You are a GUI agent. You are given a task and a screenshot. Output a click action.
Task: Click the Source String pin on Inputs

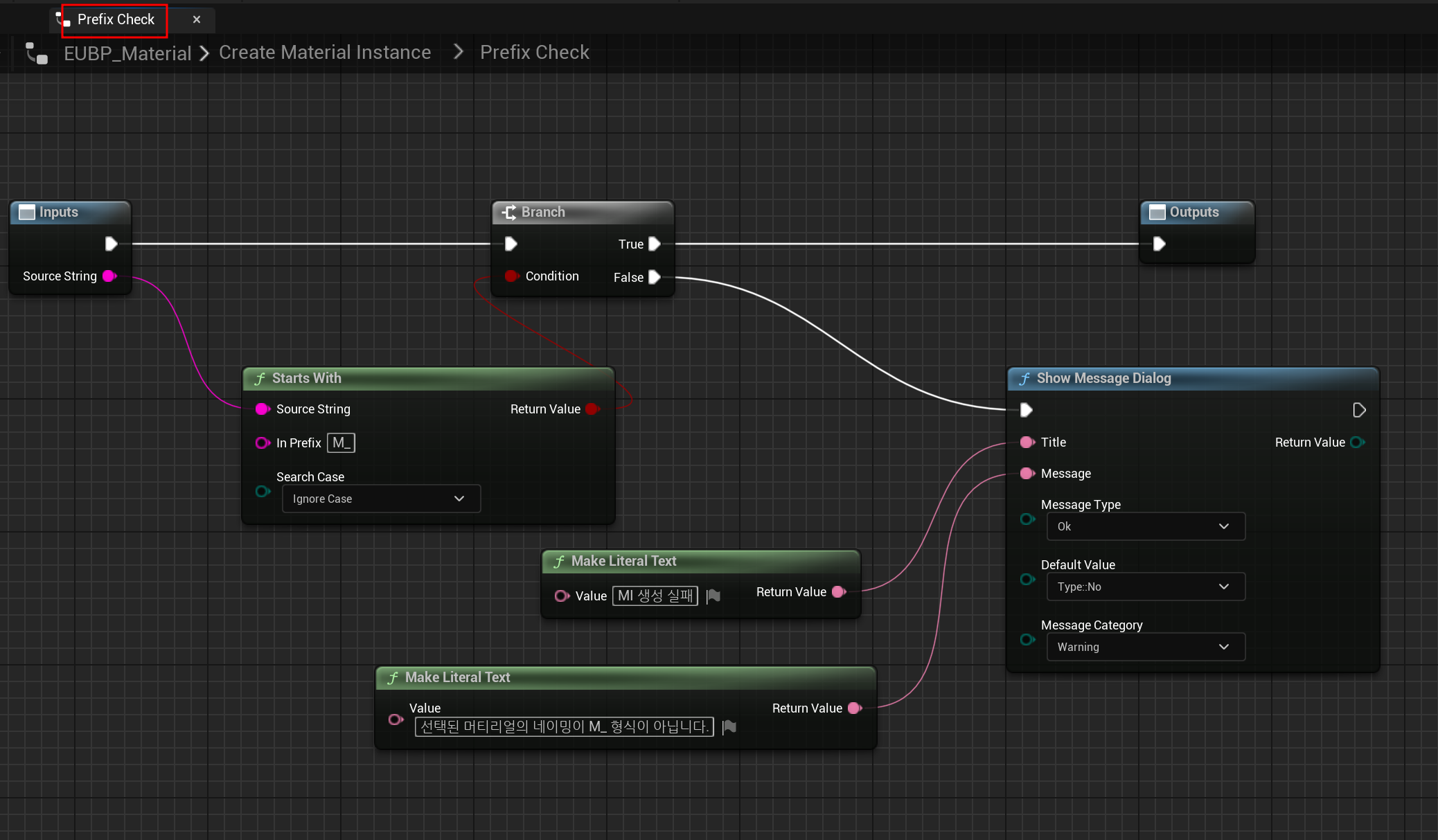(x=109, y=276)
